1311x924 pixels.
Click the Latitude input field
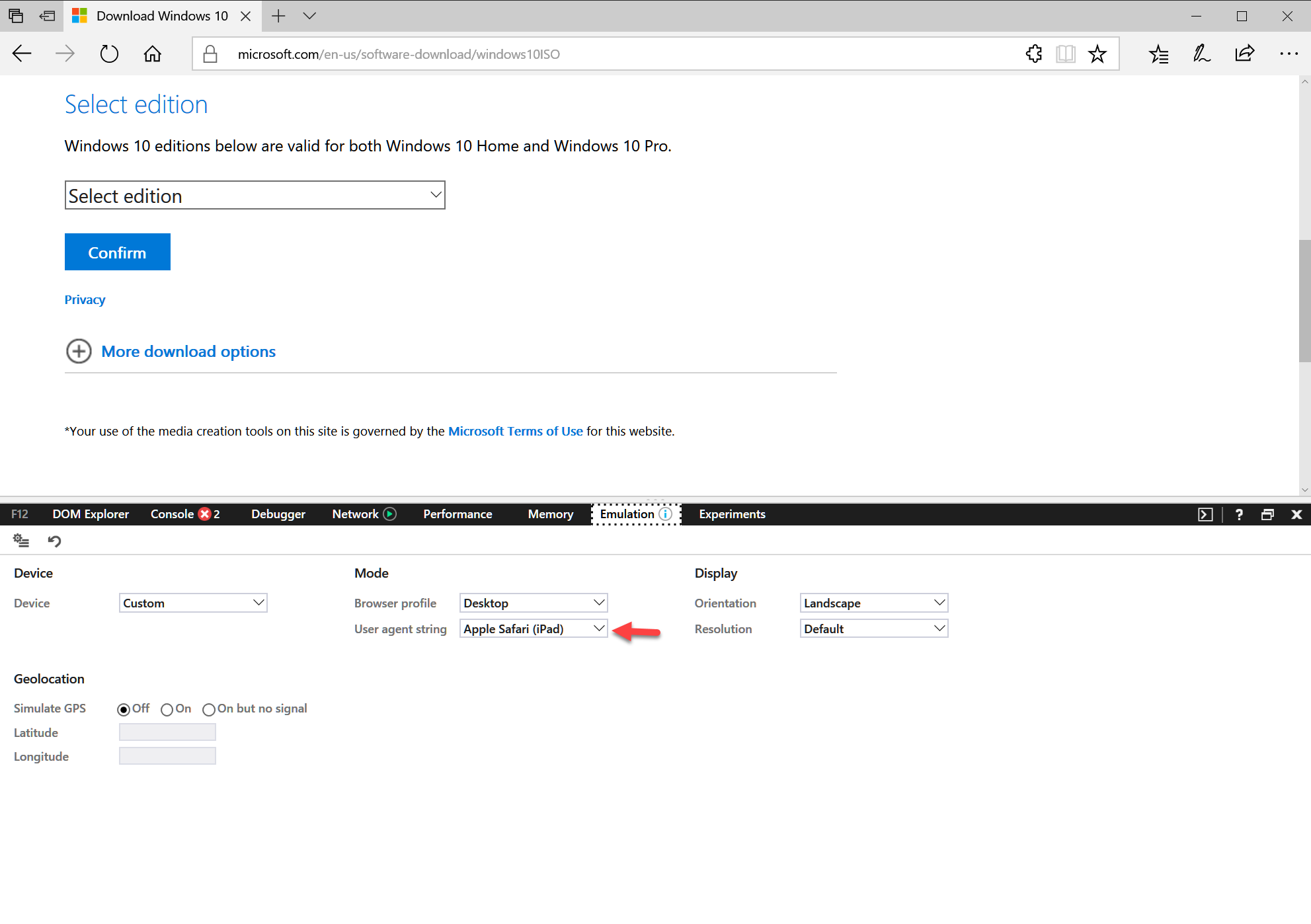pyautogui.click(x=167, y=732)
